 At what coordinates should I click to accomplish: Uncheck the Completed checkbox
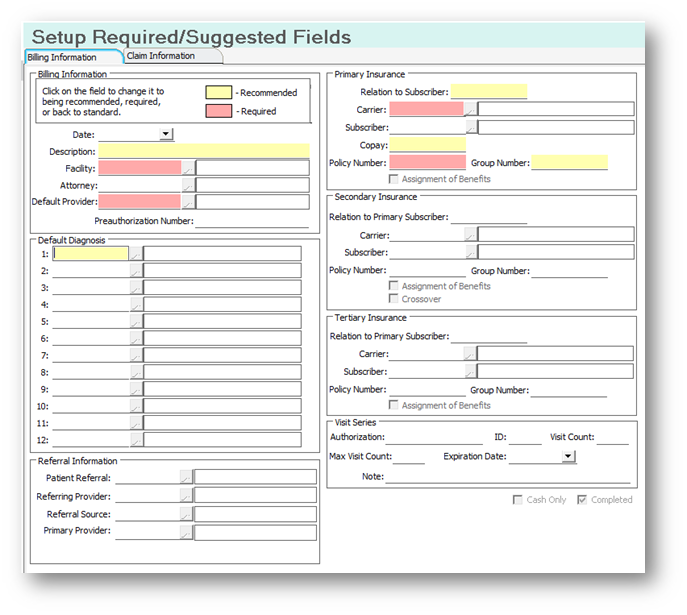[x=582, y=499]
